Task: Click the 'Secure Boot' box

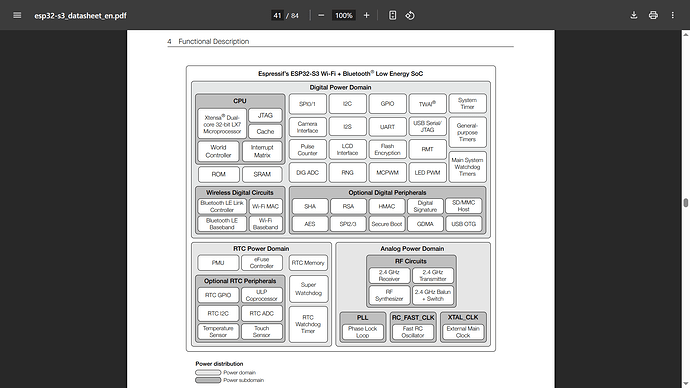Action: 387,224
